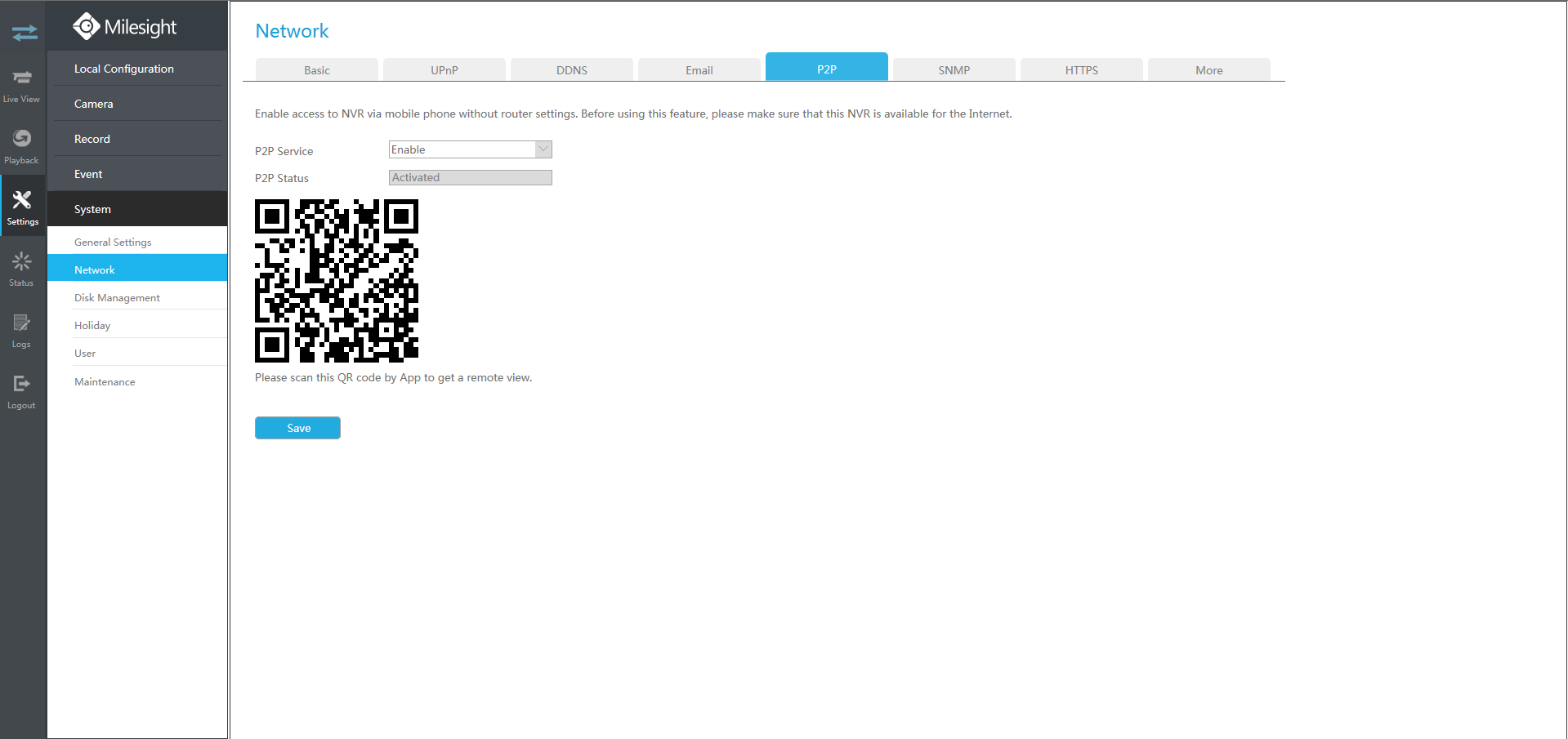The width and height of the screenshot is (1568, 739).
Task: Collapse sidebar using the double-arrow icon
Action: coord(25,33)
